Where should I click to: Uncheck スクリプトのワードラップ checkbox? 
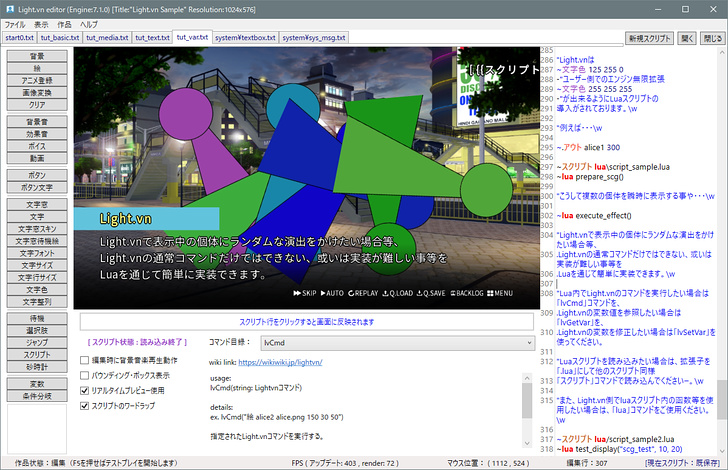[84, 406]
